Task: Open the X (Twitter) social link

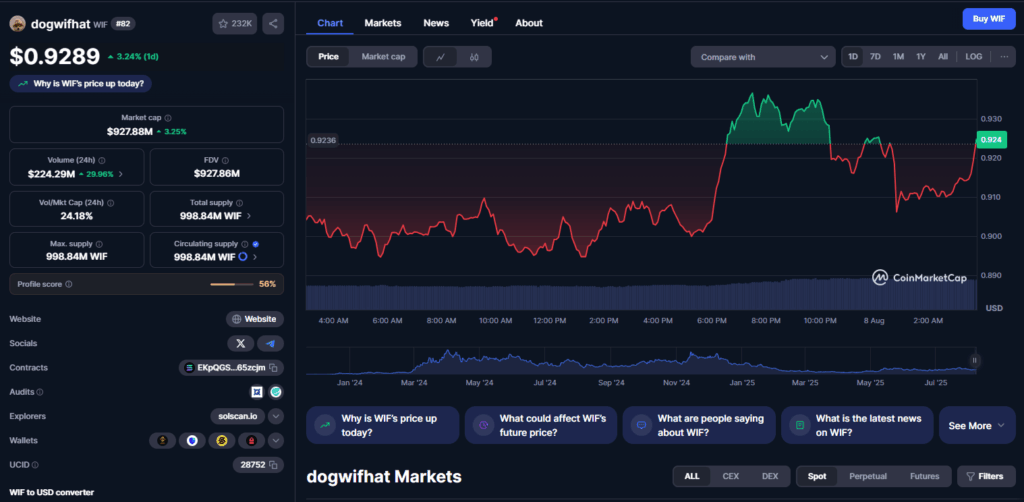Action: (240, 343)
